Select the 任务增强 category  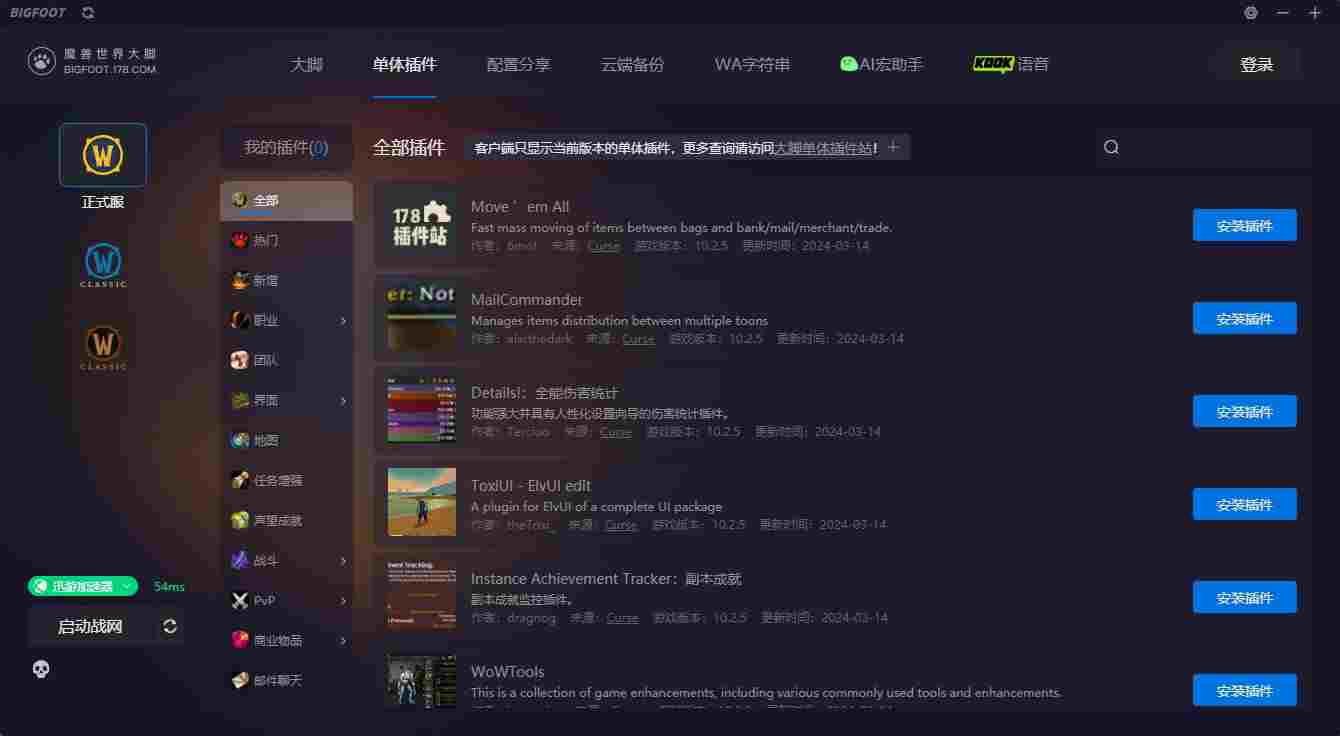coord(286,480)
